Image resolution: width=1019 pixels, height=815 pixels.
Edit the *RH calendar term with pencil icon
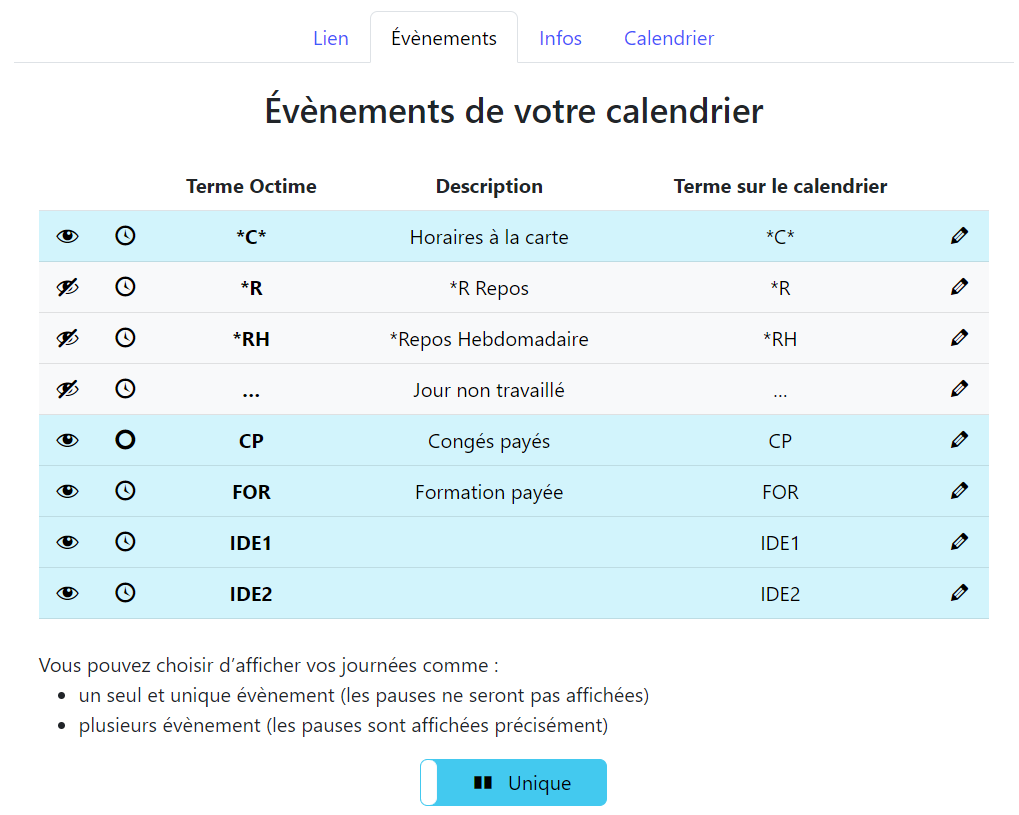(959, 338)
